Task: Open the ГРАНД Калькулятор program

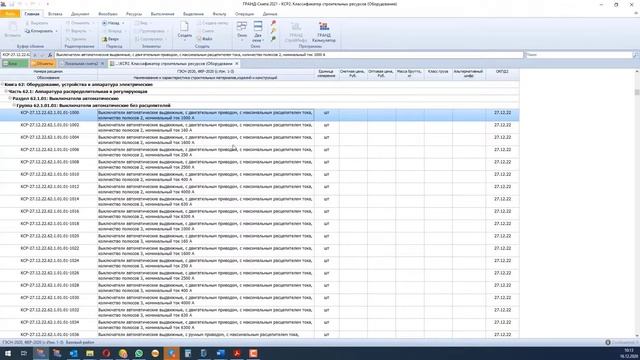Action: click(324, 32)
